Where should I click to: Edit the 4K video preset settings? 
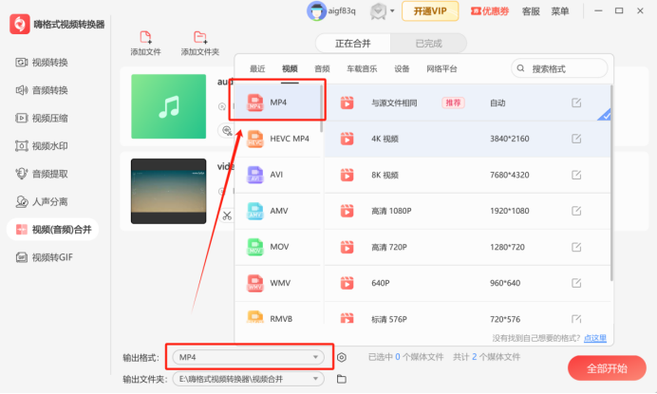pos(576,139)
